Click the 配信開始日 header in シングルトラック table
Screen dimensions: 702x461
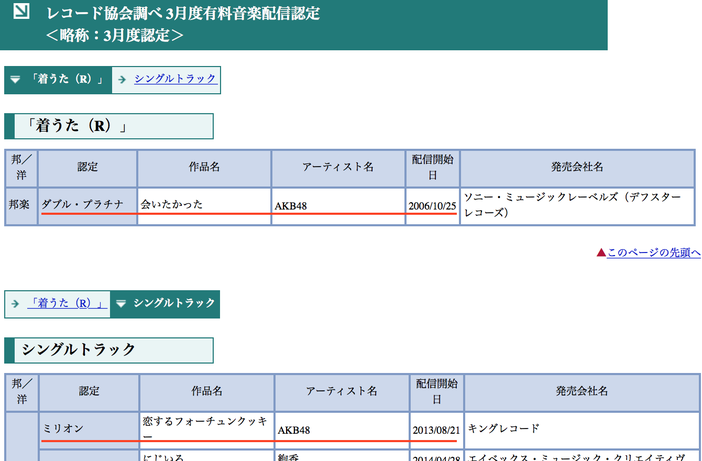[x=437, y=392]
